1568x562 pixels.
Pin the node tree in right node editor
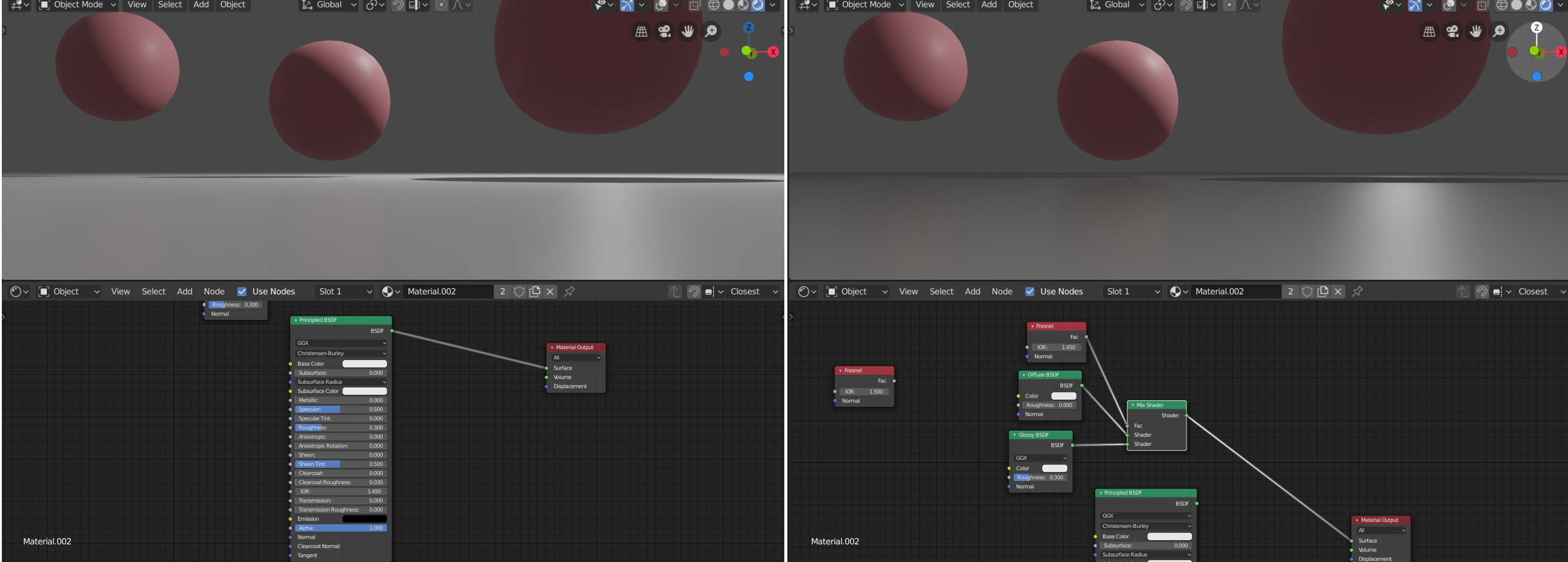1357,291
